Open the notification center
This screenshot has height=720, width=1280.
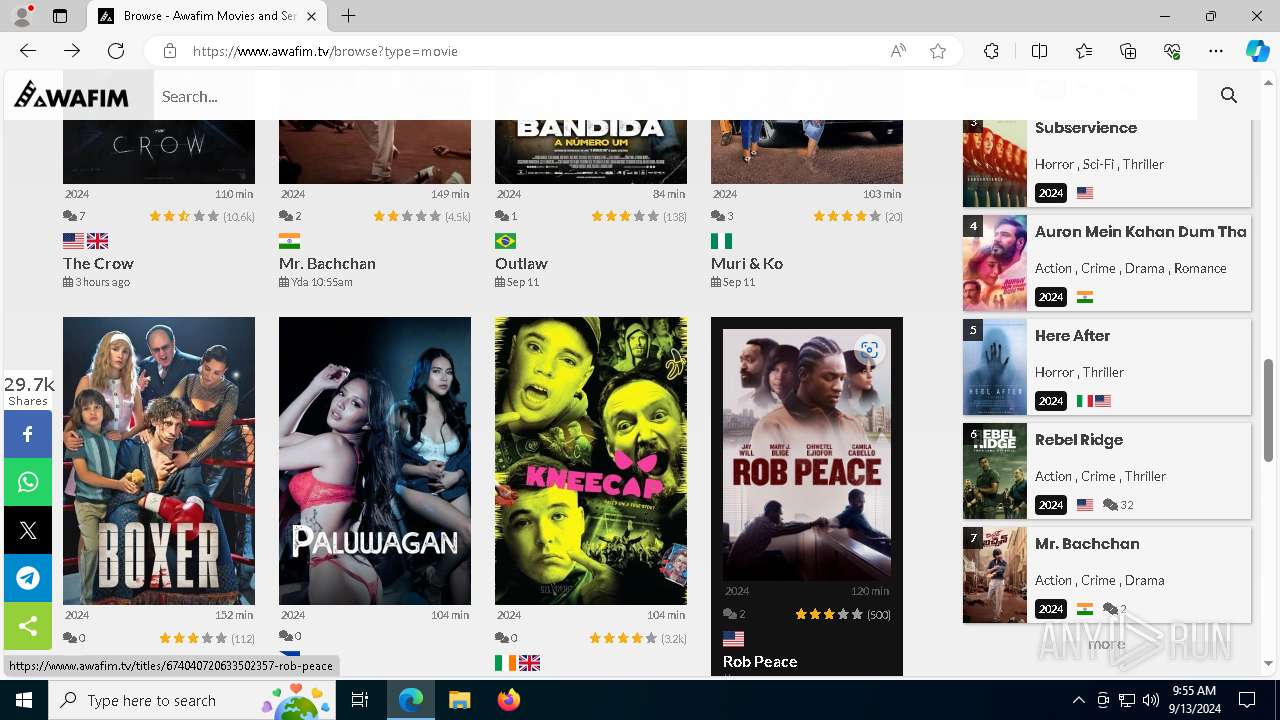[1247, 700]
